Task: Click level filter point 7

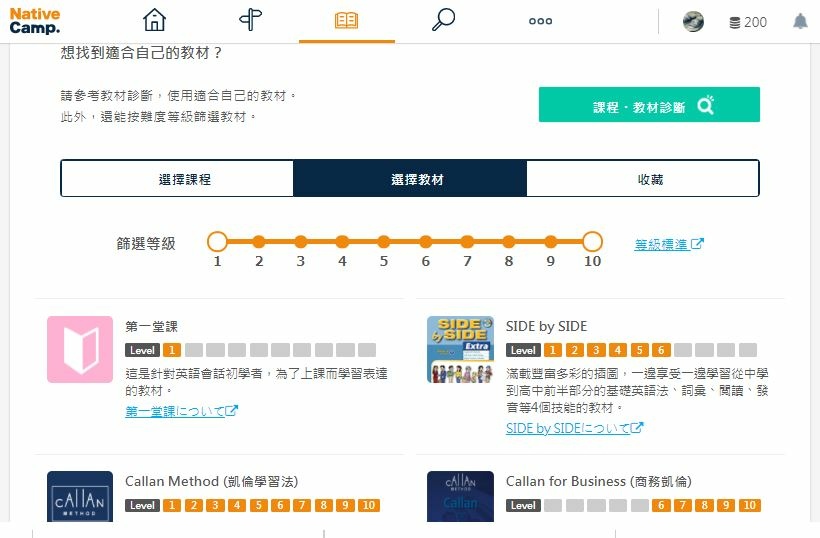Action: click(467, 242)
